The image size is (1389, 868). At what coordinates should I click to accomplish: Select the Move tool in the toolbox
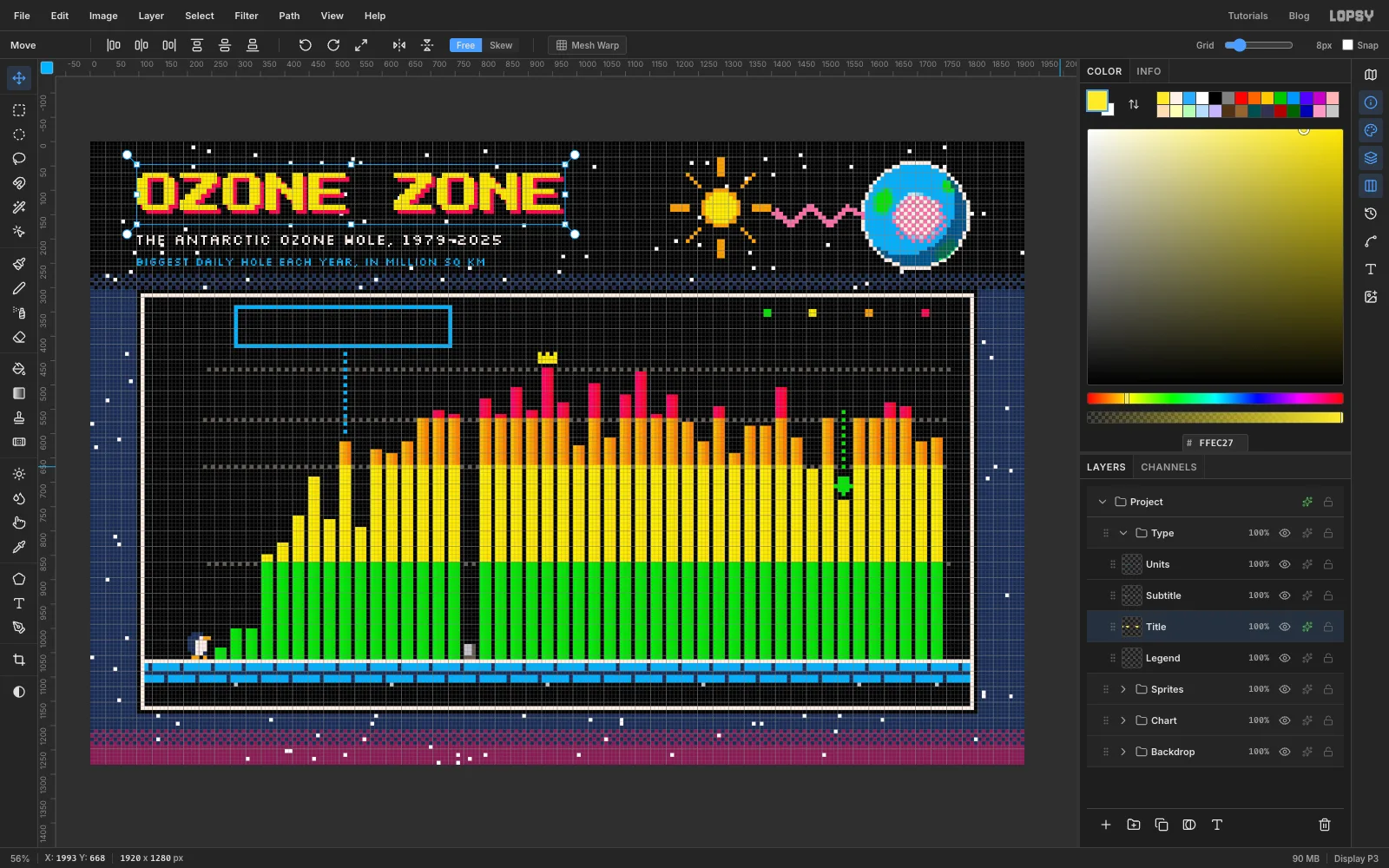[x=19, y=78]
